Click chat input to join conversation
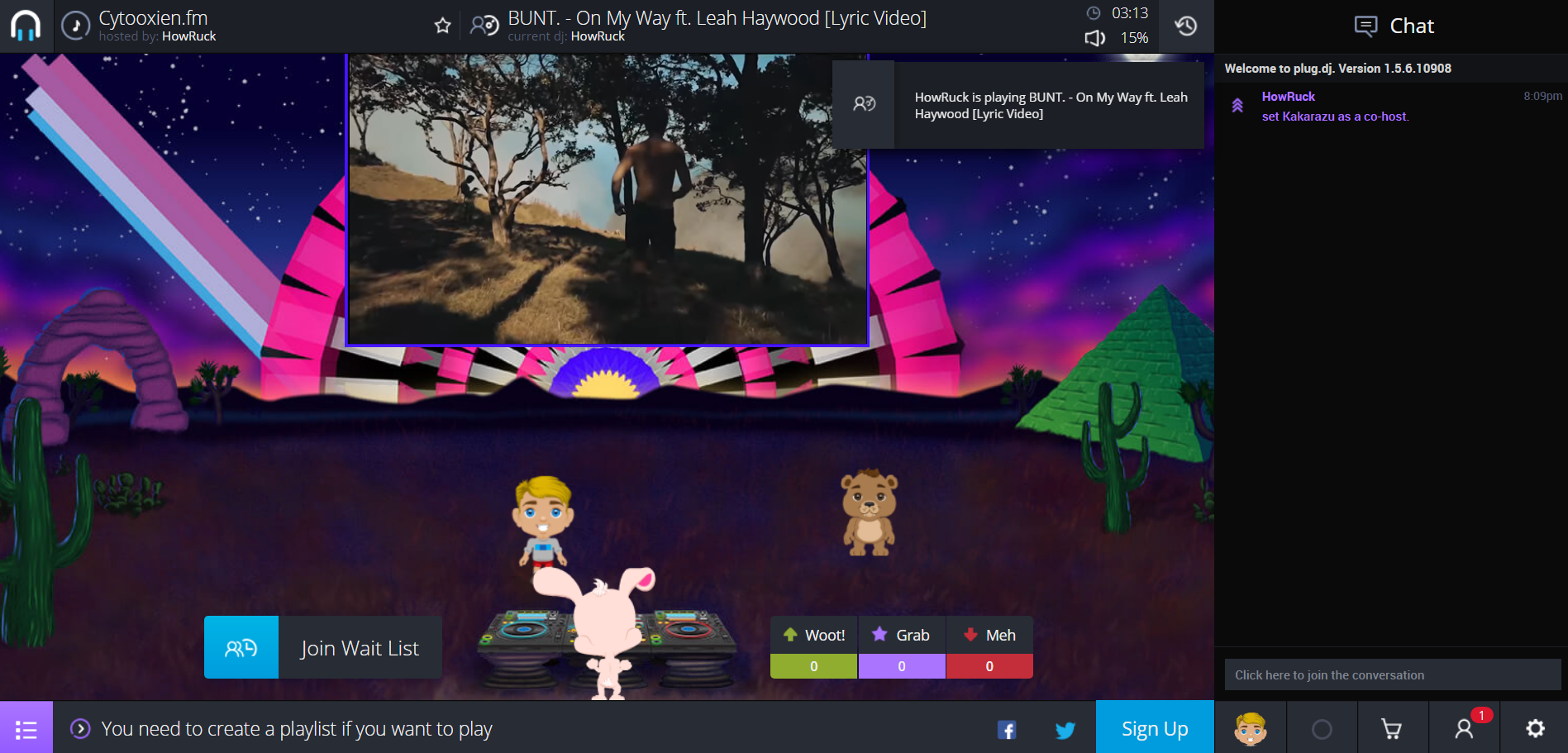Viewport: 1568px width, 753px height. [1393, 674]
